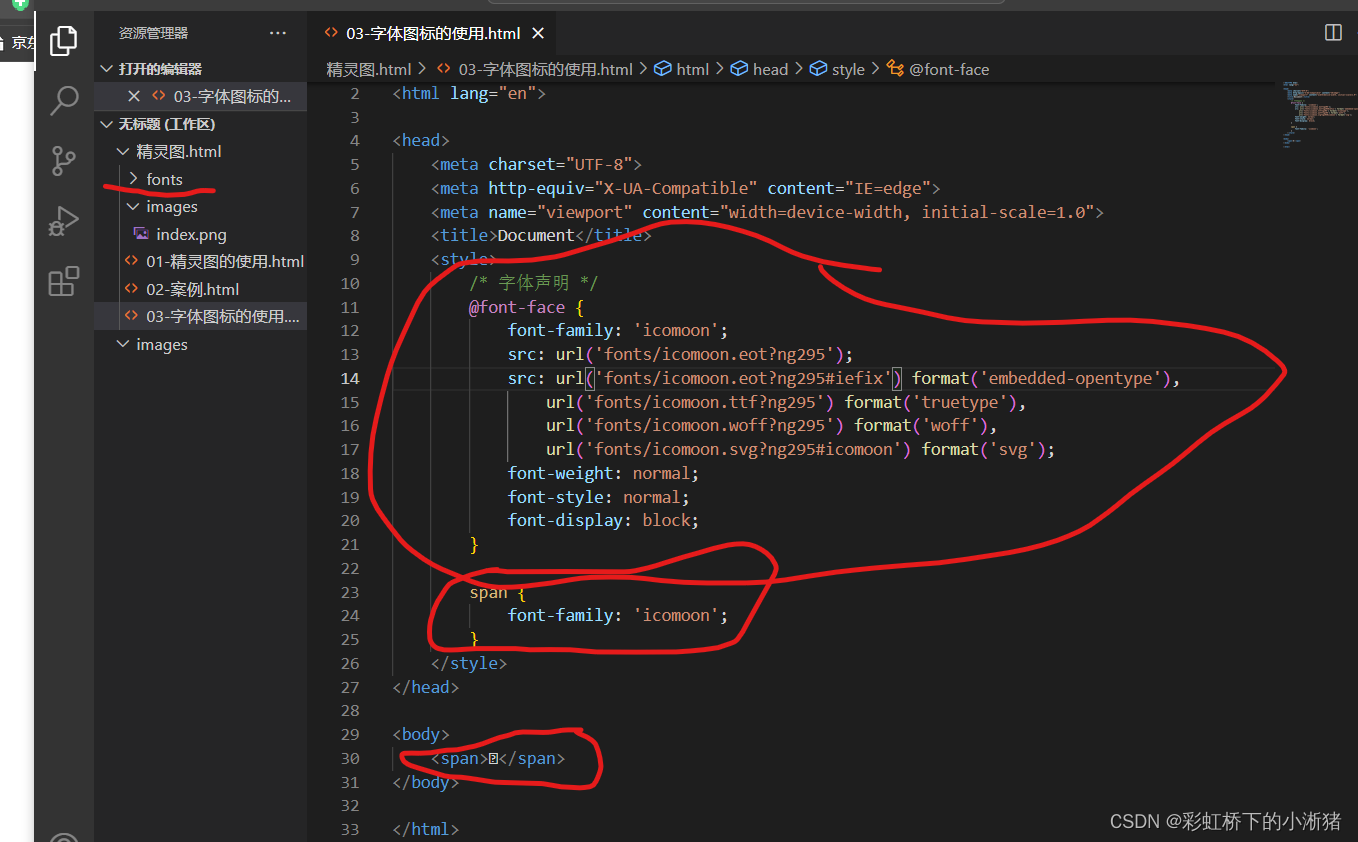This screenshot has height=842, width=1358.
Task: Collapse the fonts folder
Action: (x=167, y=179)
